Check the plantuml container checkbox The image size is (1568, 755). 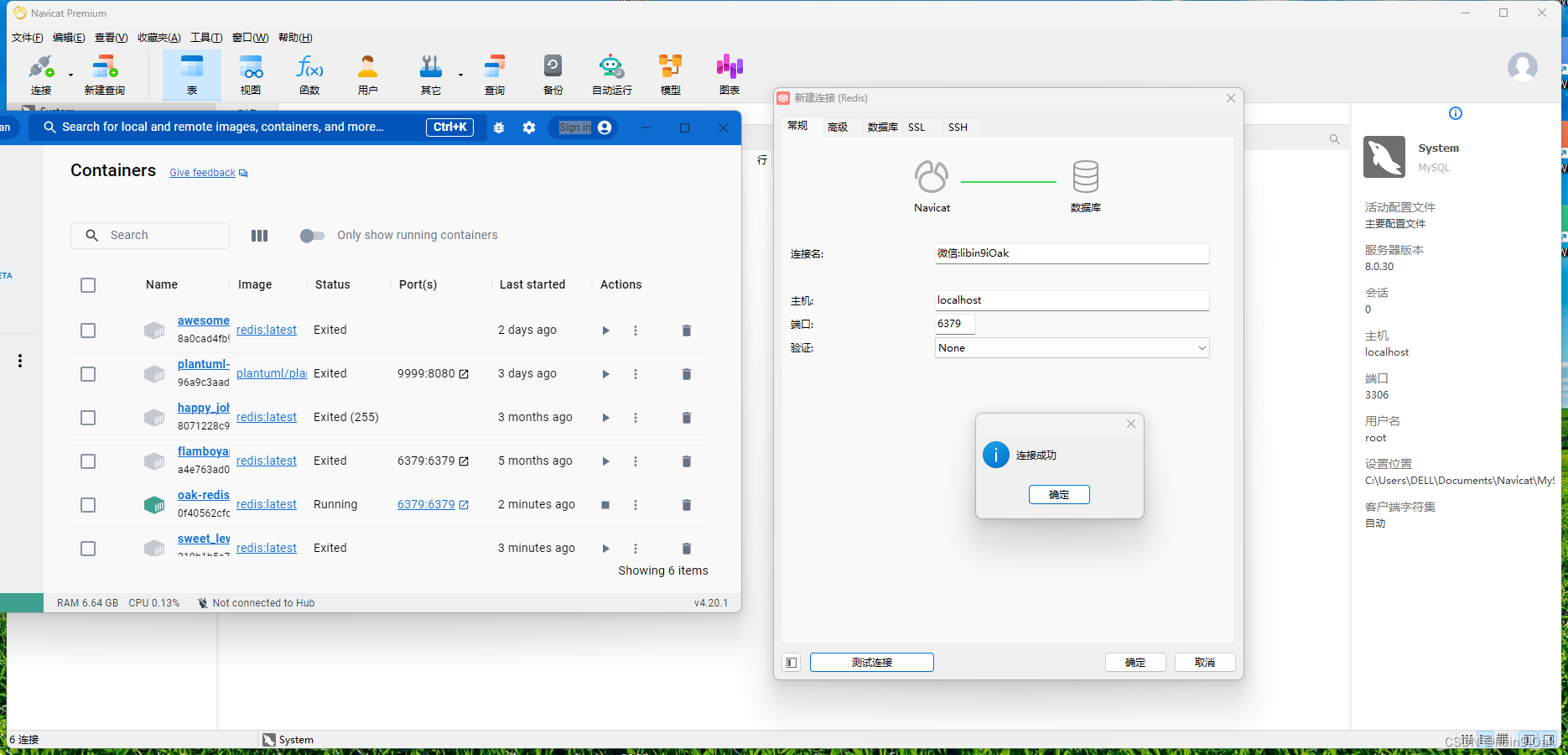(88, 374)
